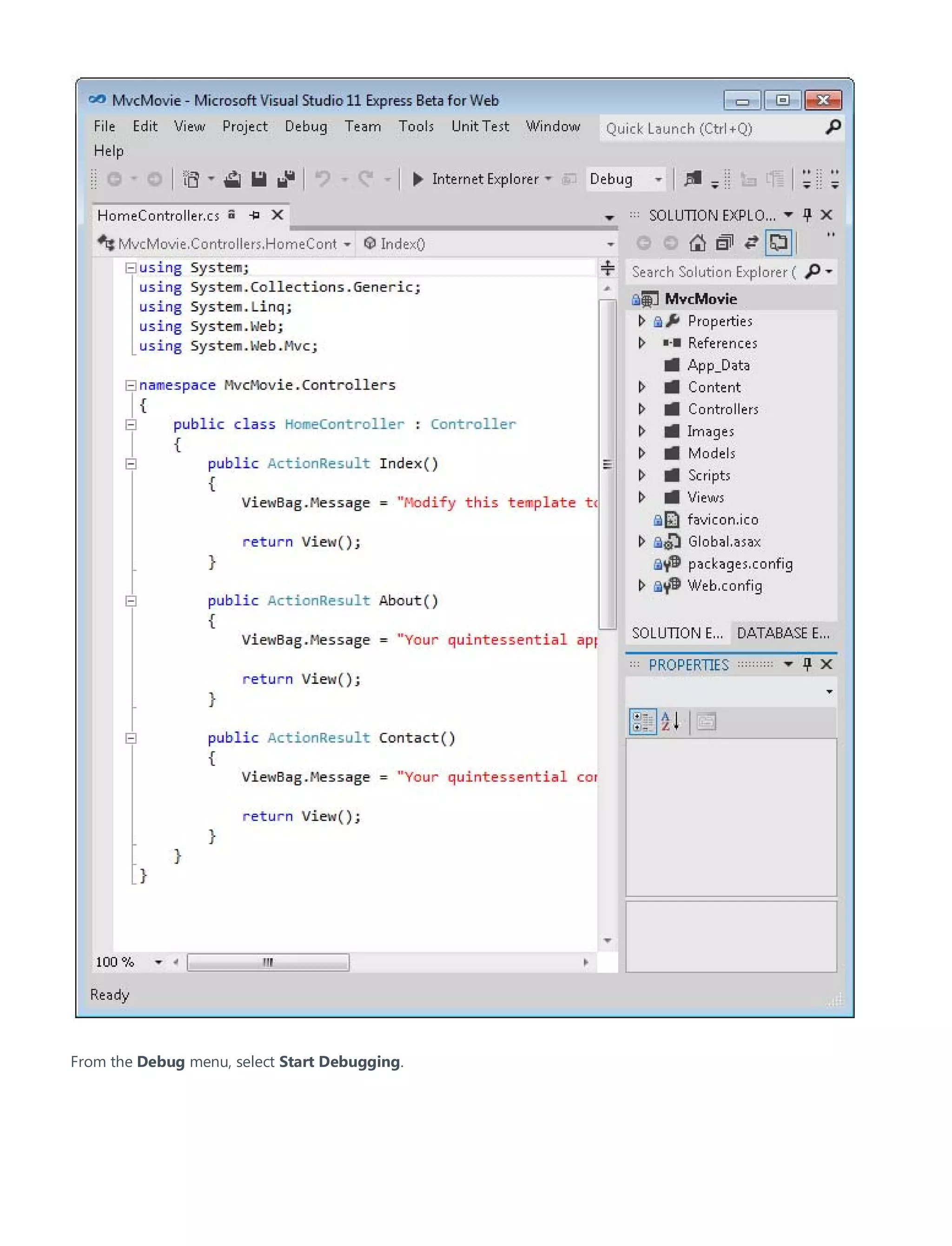Click Collapse All icon in Solution Explorer
The height and width of the screenshot is (1246, 952).
pos(724,244)
